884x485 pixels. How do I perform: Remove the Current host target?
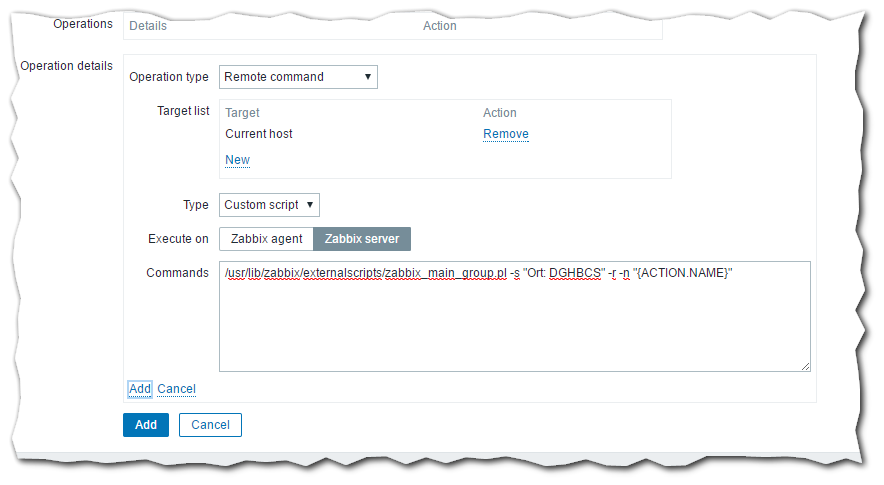[505, 134]
